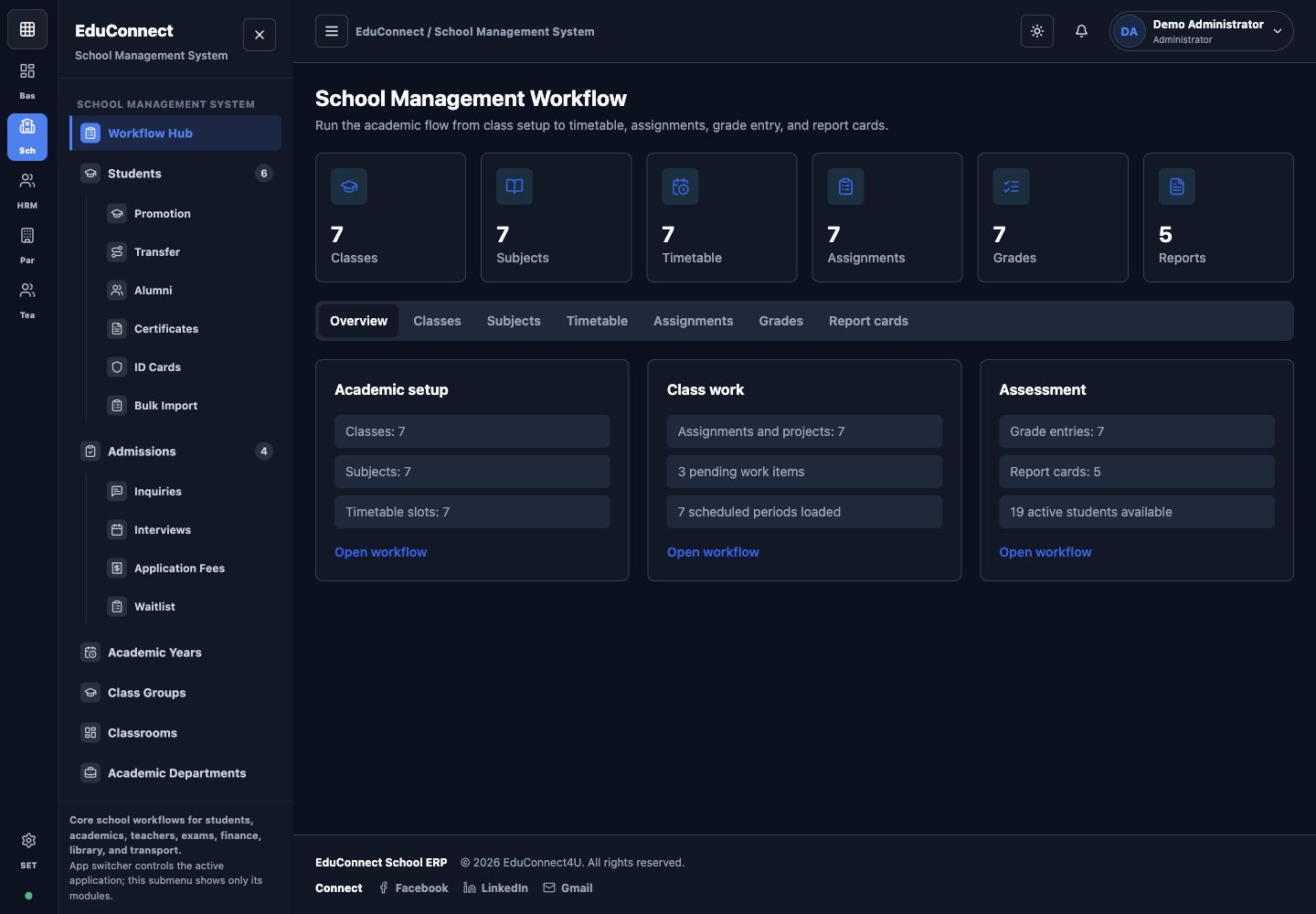This screenshot has width=1316, height=914.
Task: Select the Bas application icon in rail
Action: click(x=27, y=80)
